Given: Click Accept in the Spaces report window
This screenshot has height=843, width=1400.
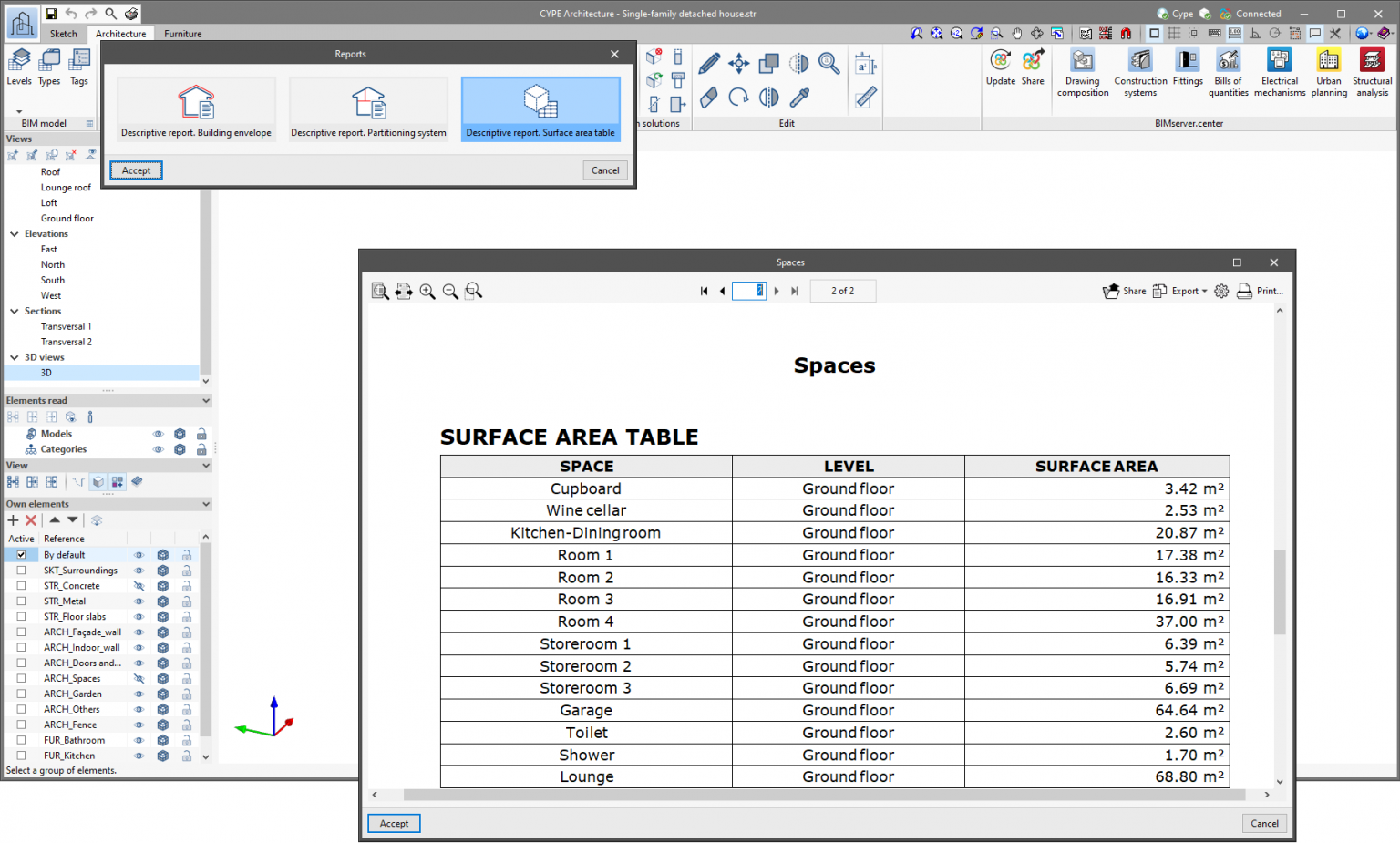Looking at the screenshot, I should tap(393, 823).
